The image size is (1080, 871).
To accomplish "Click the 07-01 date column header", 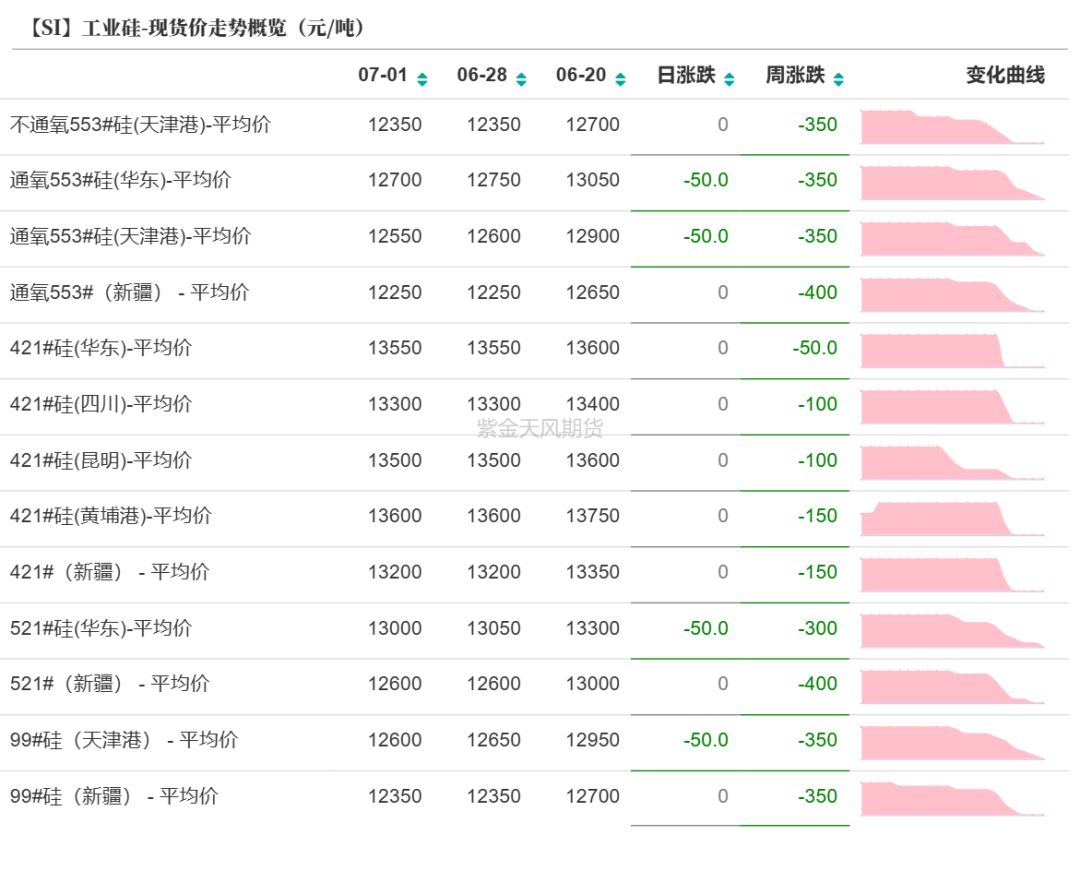I will point(383,75).
